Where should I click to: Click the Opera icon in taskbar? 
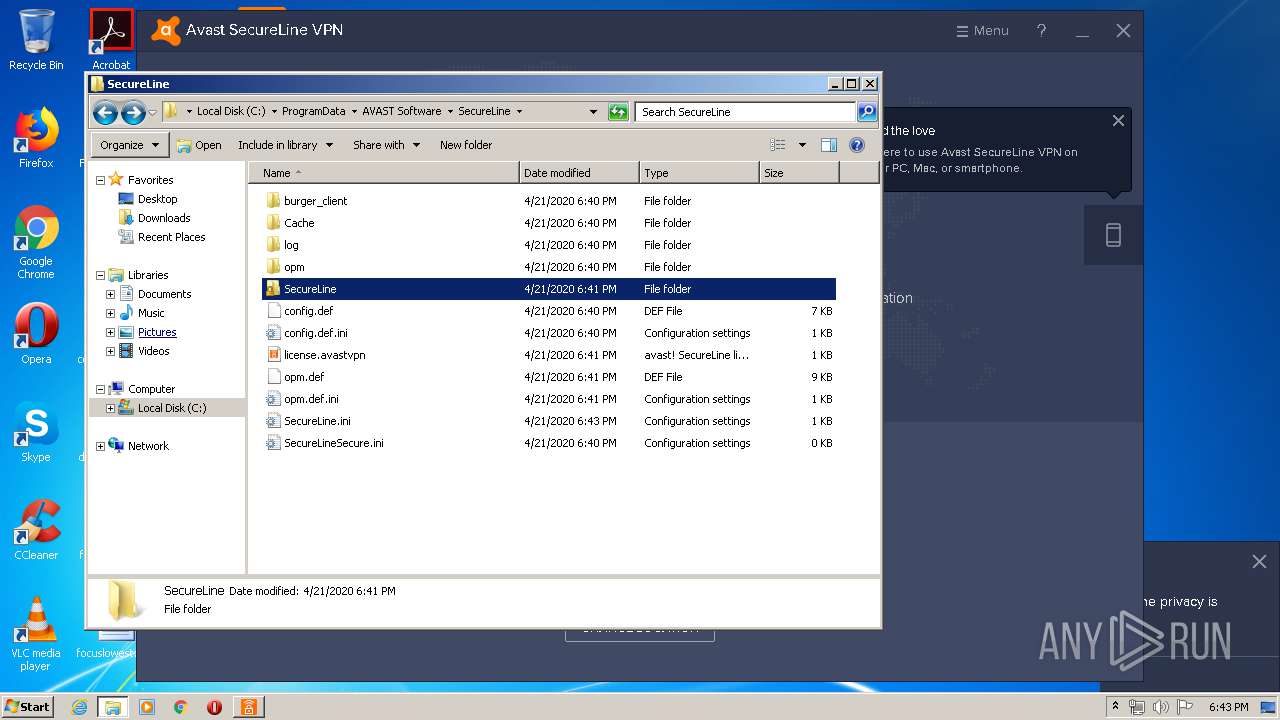tap(214, 707)
